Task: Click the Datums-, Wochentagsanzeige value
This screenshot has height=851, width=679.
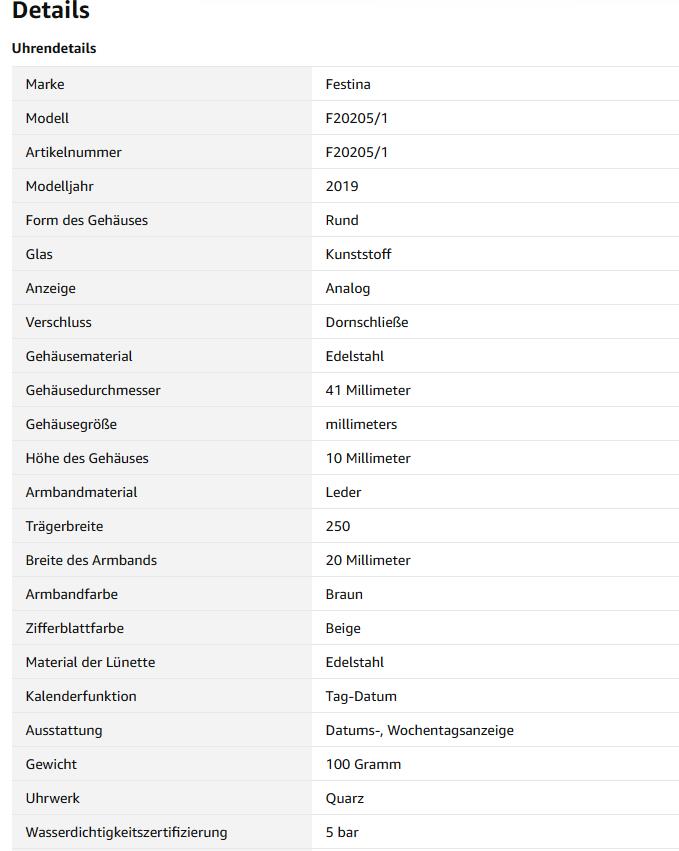Action: (x=420, y=731)
